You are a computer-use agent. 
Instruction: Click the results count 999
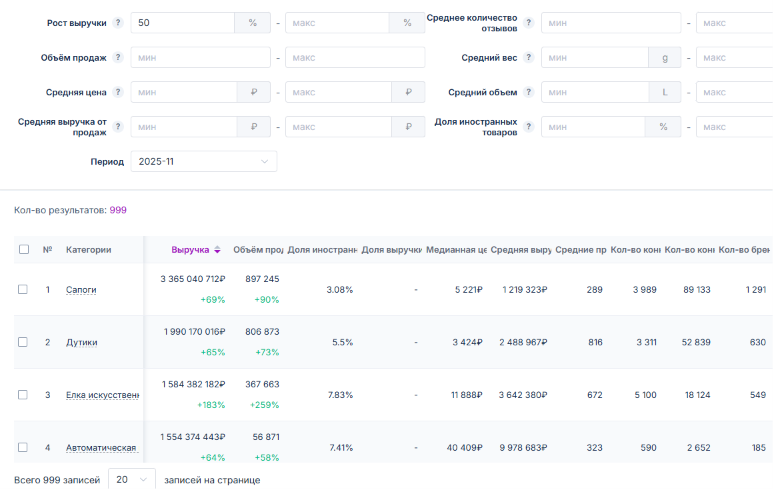(x=118, y=210)
